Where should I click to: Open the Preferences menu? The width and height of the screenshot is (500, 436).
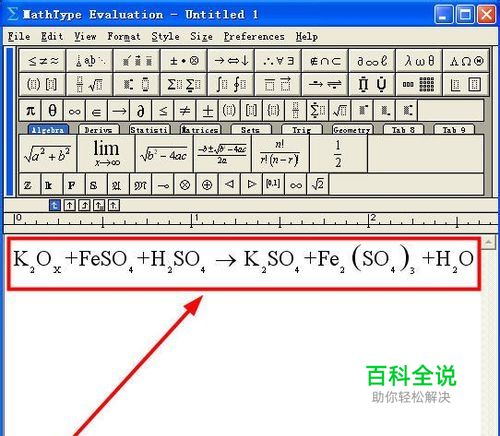pos(254,36)
